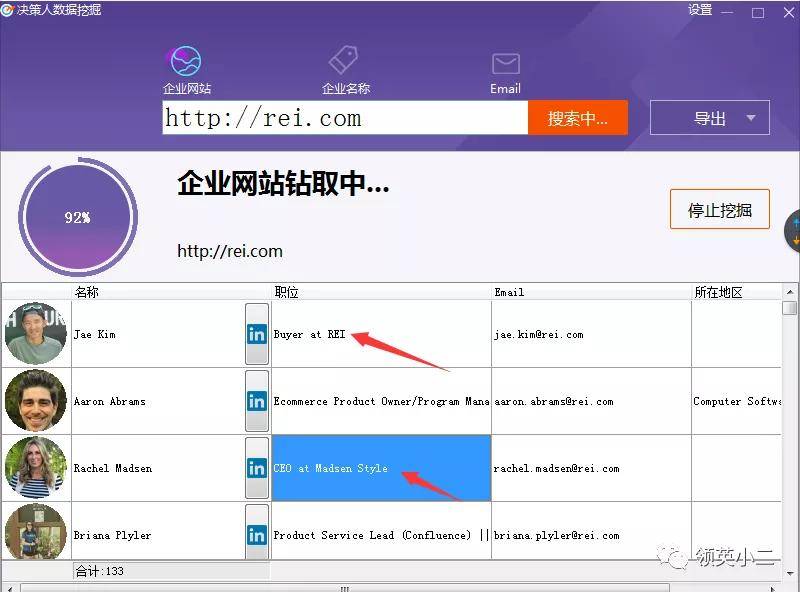The height and width of the screenshot is (592, 800).
Task: Click the vertical scrollbar thumb
Action: click(x=790, y=308)
